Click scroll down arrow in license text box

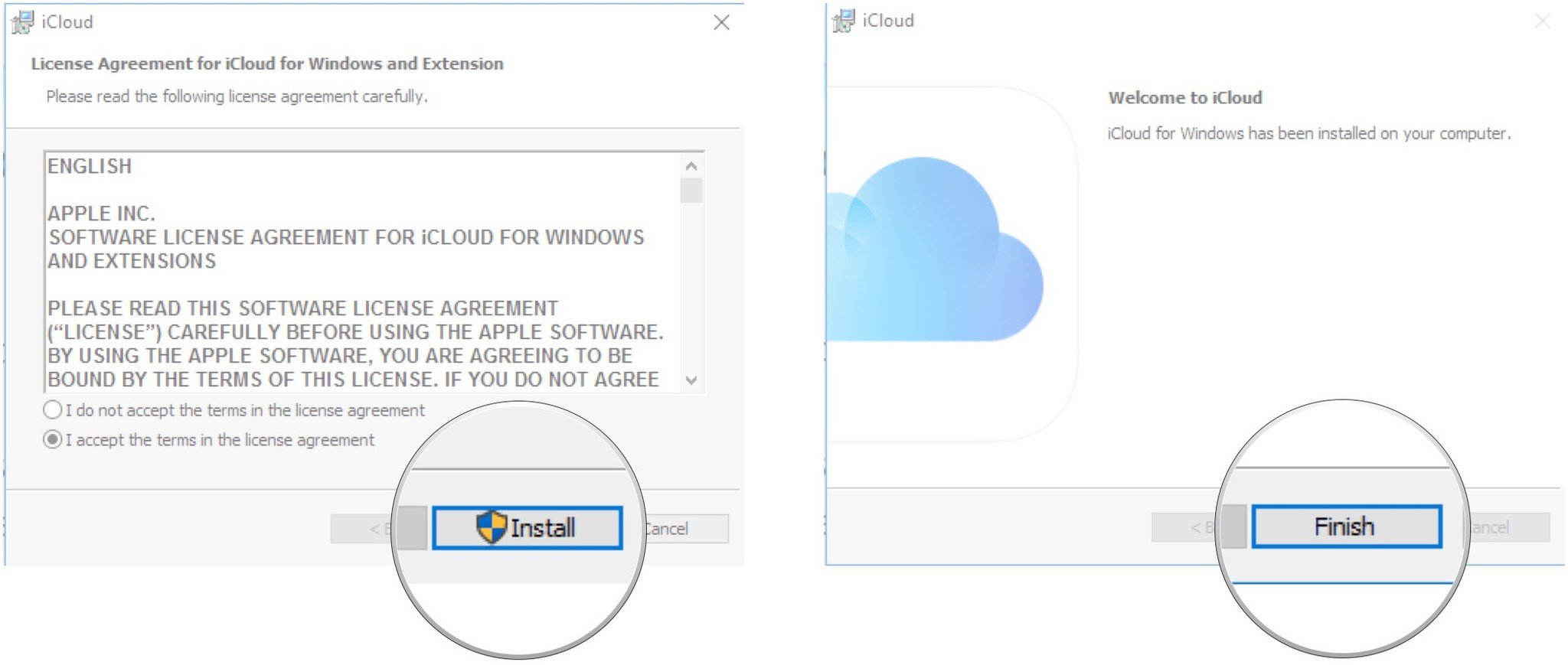point(691,380)
